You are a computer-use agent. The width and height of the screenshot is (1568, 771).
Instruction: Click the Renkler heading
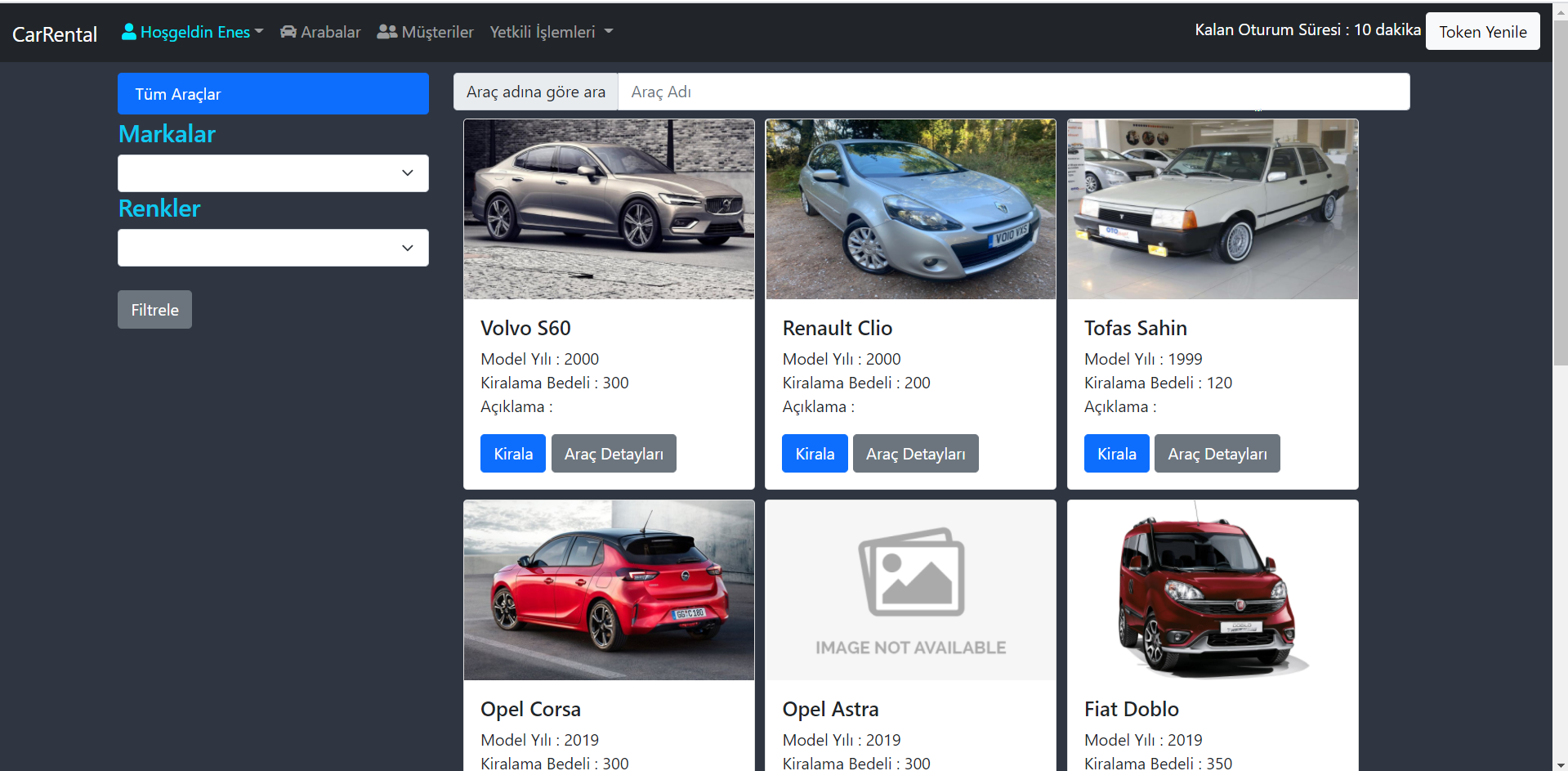159,208
